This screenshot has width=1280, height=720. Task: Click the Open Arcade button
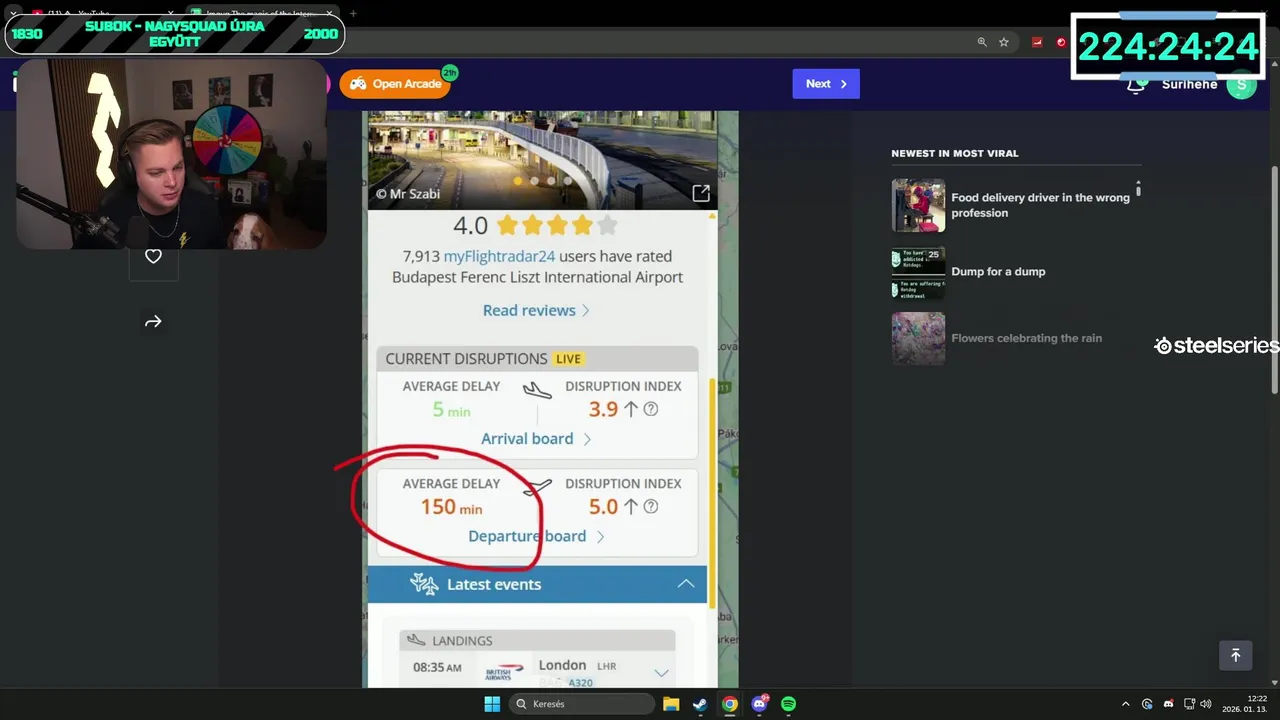(x=395, y=84)
